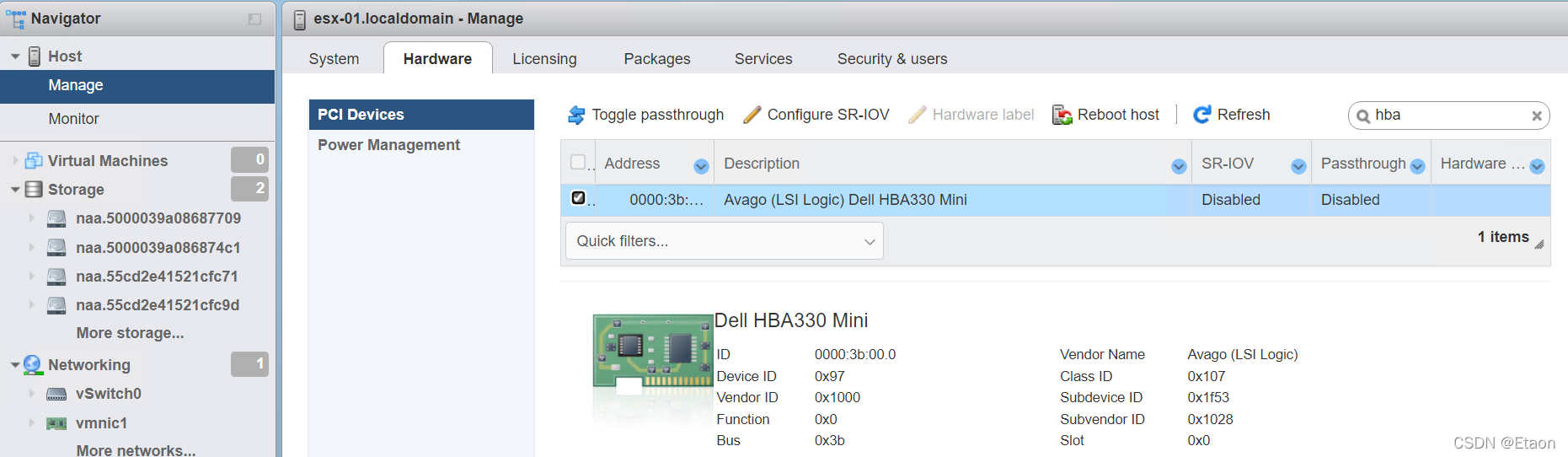
Task: Click the search magnifier icon
Action: (1362, 116)
